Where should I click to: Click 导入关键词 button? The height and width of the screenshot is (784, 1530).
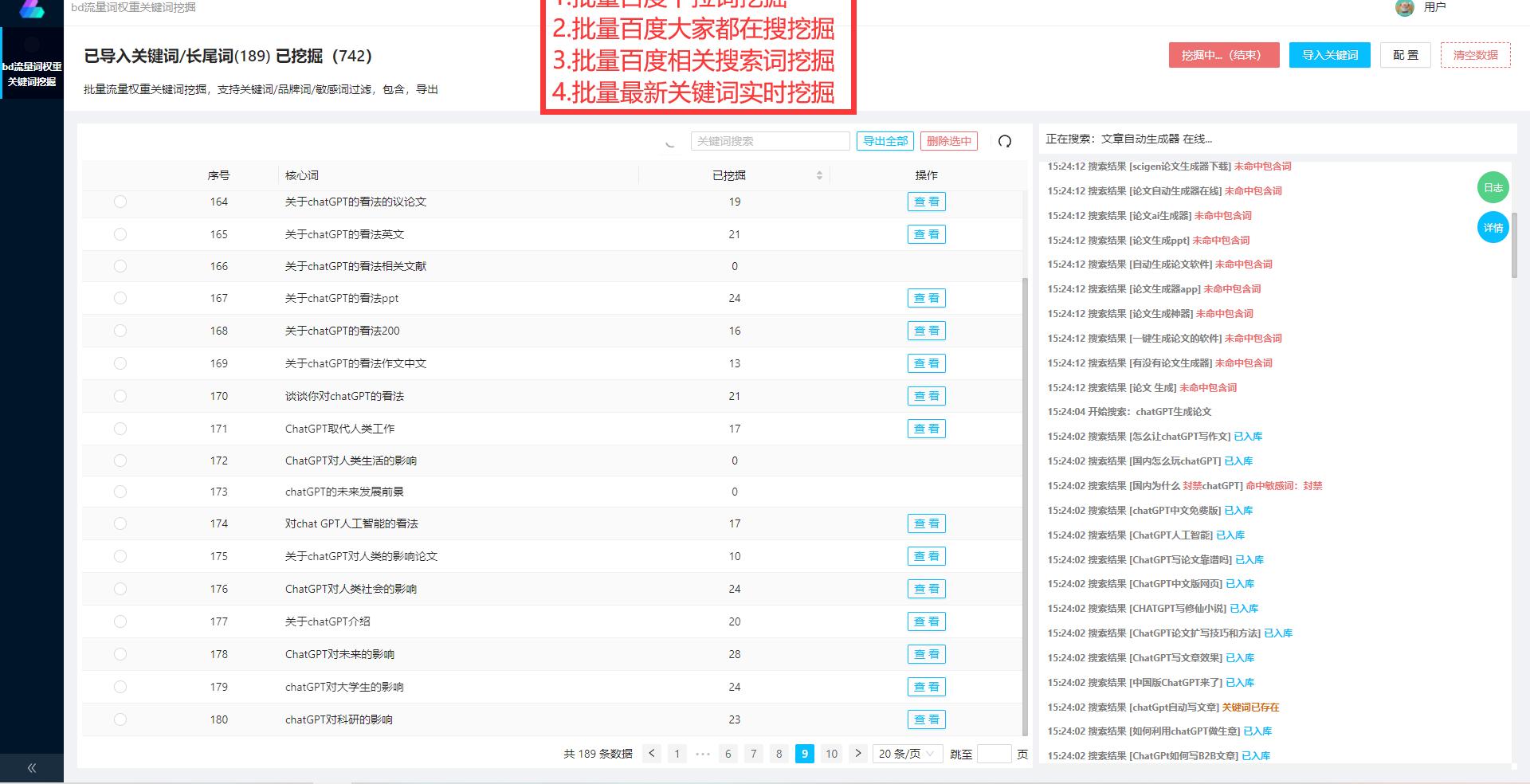click(1330, 55)
